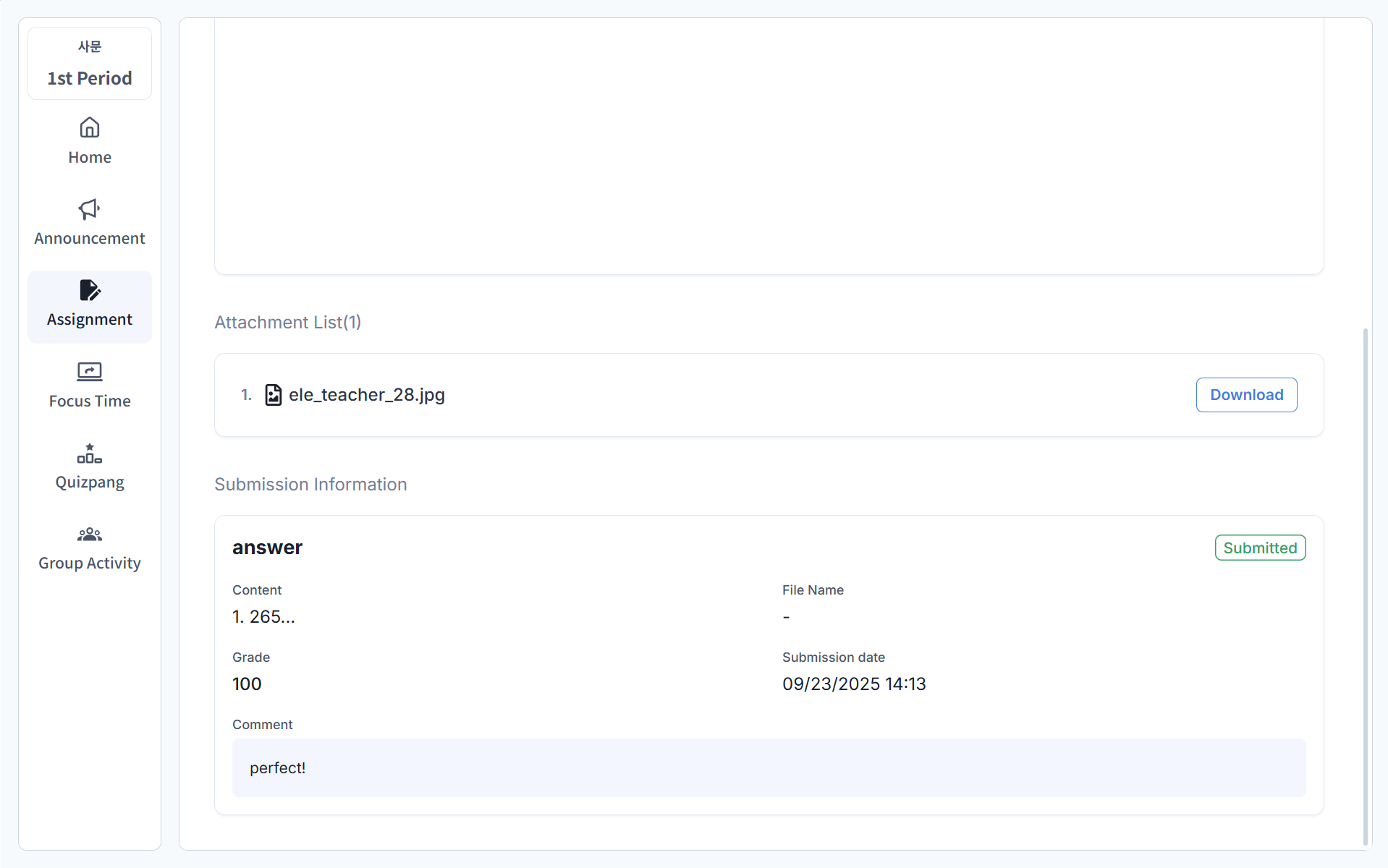The width and height of the screenshot is (1388, 868).
Task: Click the 'answer' submission title
Action: click(267, 548)
